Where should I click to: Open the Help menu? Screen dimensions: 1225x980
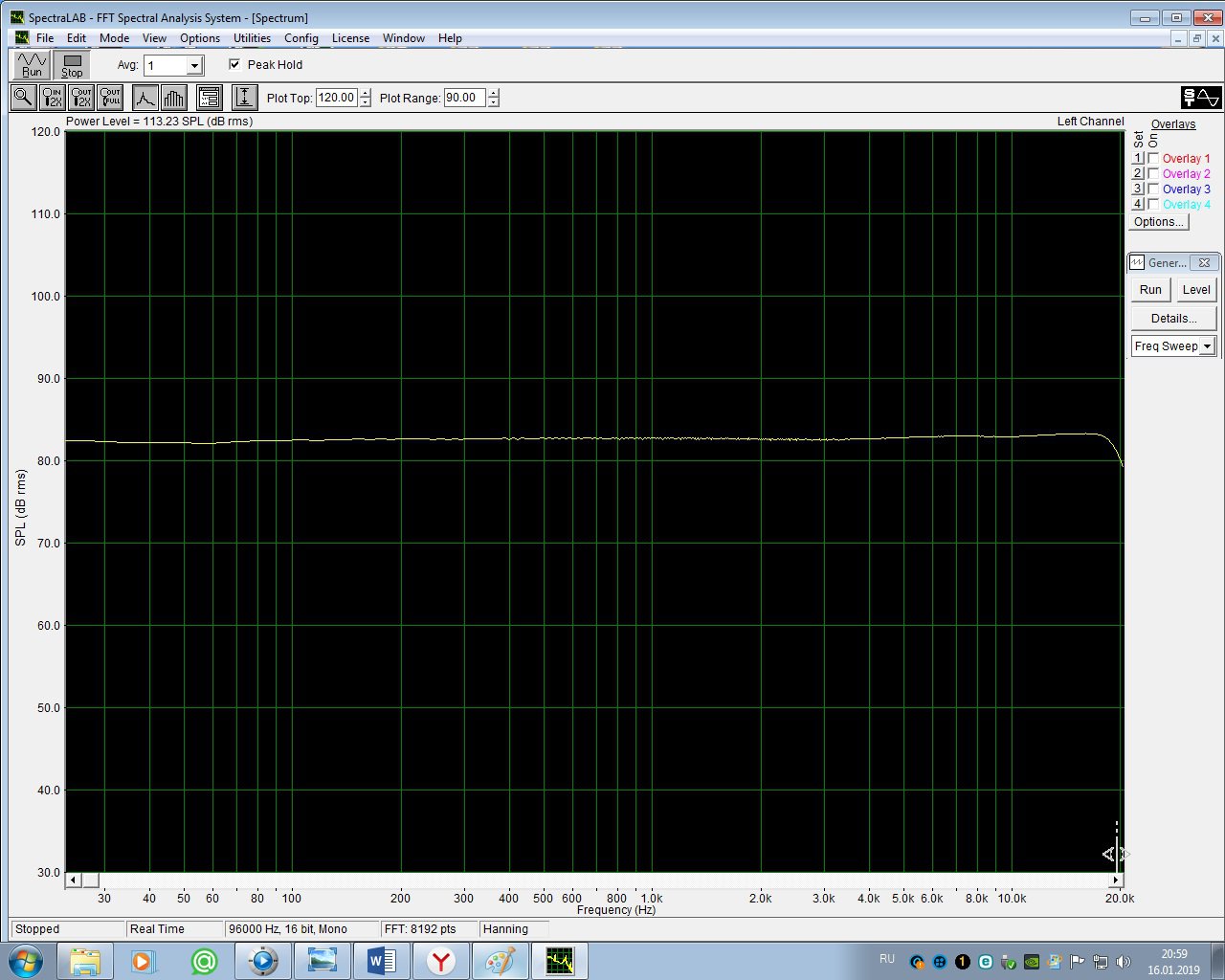(x=450, y=38)
